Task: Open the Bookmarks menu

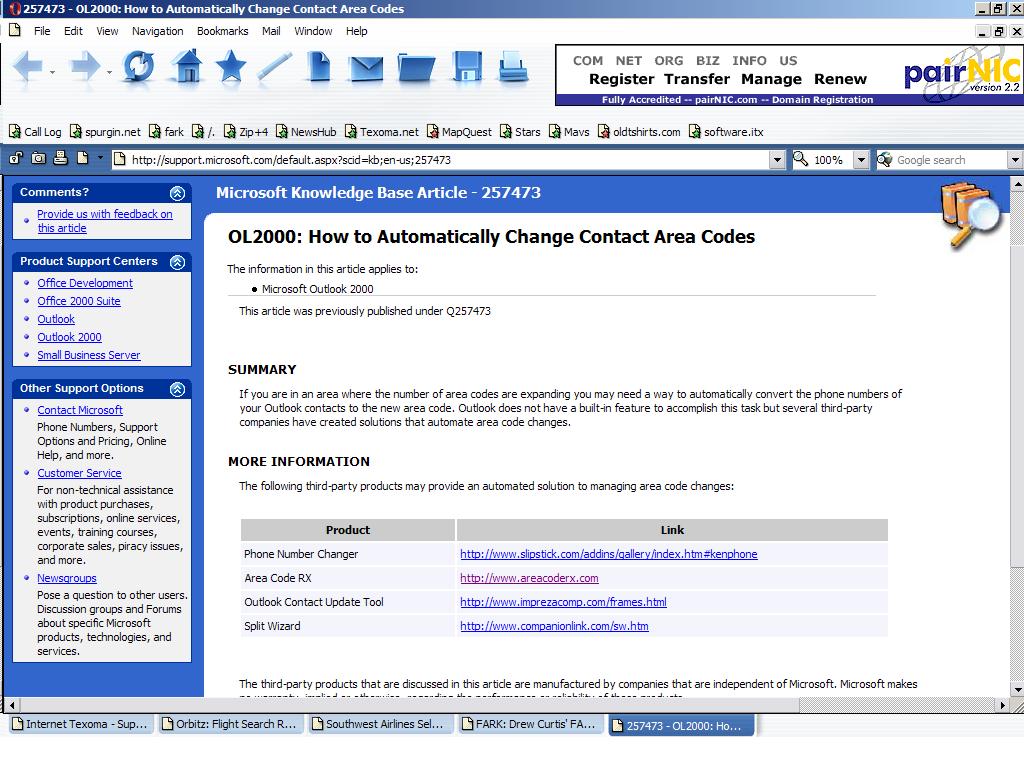Action: [222, 31]
